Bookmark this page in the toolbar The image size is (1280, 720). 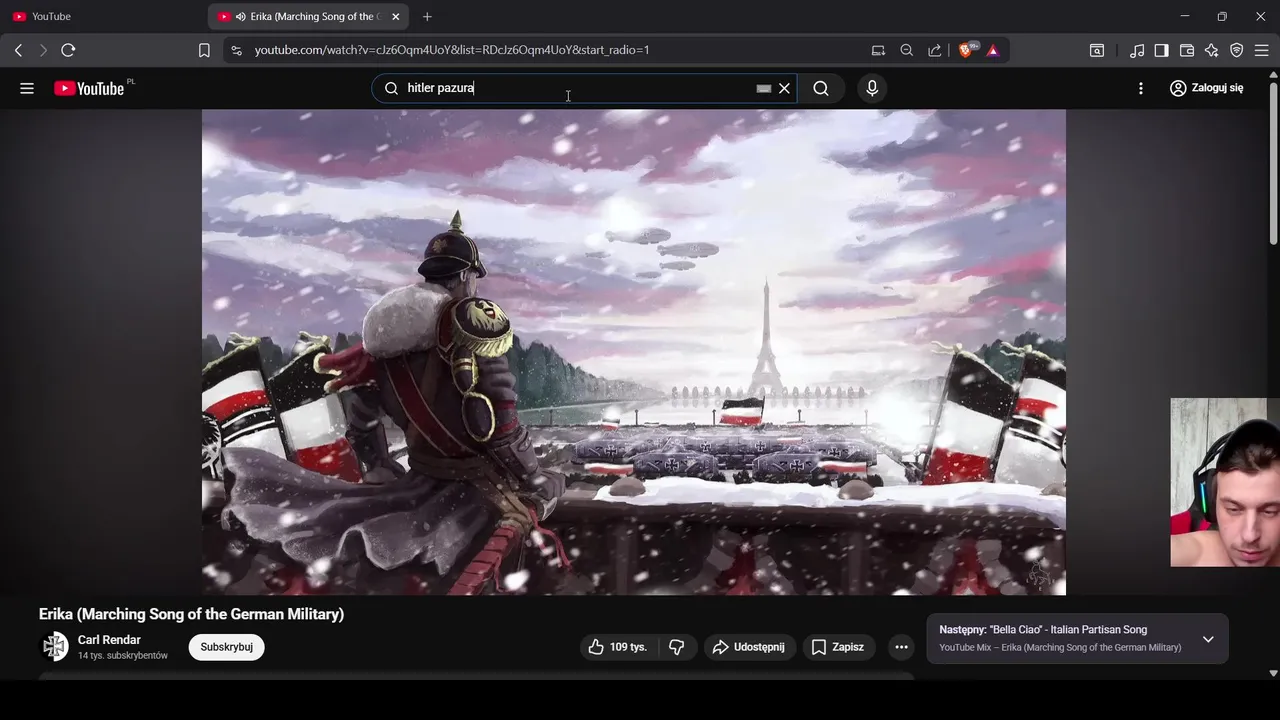(x=204, y=50)
